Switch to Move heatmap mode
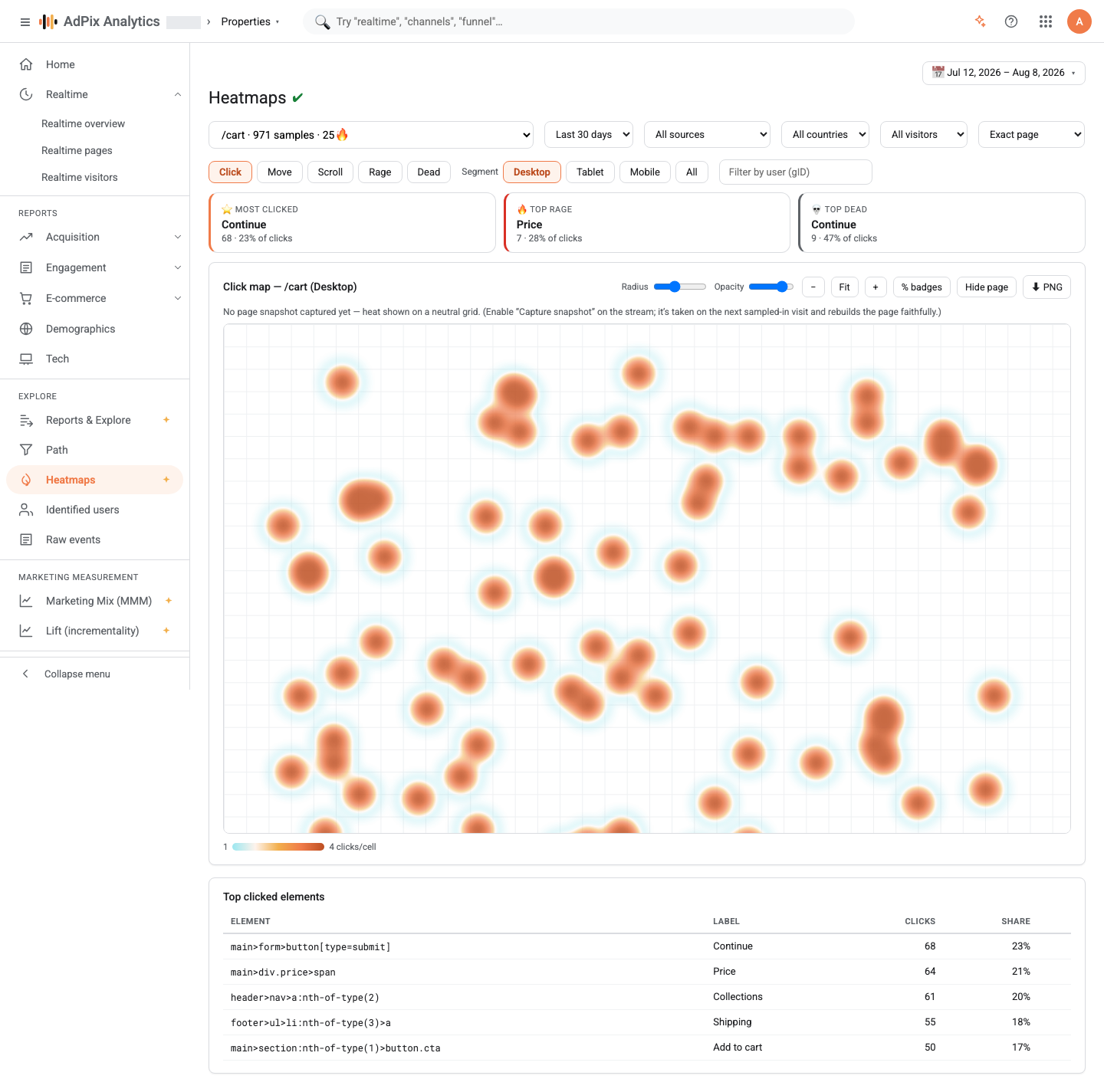The height and width of the screenshot is (1092, 1104). click(280, 172)
